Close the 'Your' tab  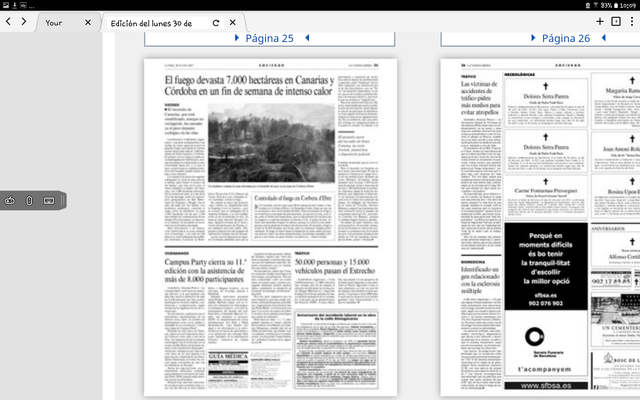[88, 22]
